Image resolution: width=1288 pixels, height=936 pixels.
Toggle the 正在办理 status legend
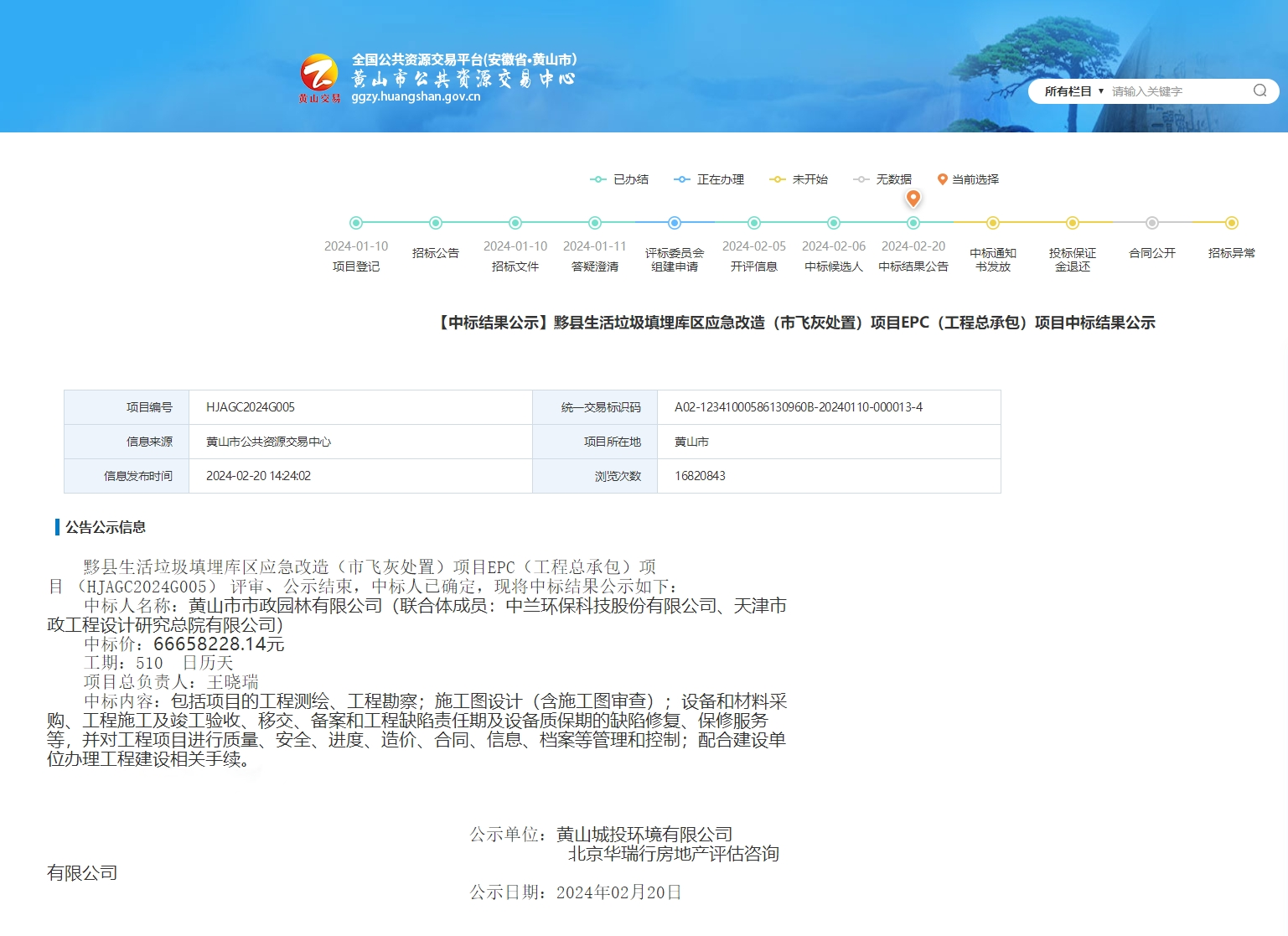tap(709, 178)
